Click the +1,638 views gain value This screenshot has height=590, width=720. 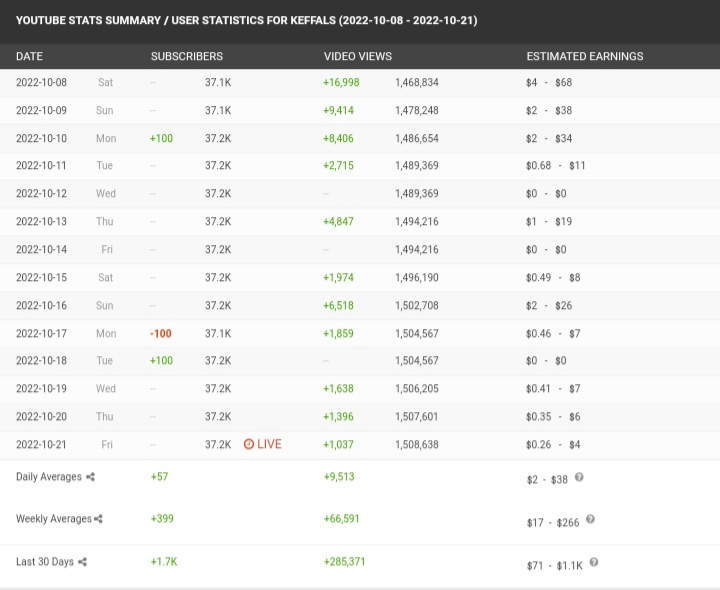coord(338,389)
